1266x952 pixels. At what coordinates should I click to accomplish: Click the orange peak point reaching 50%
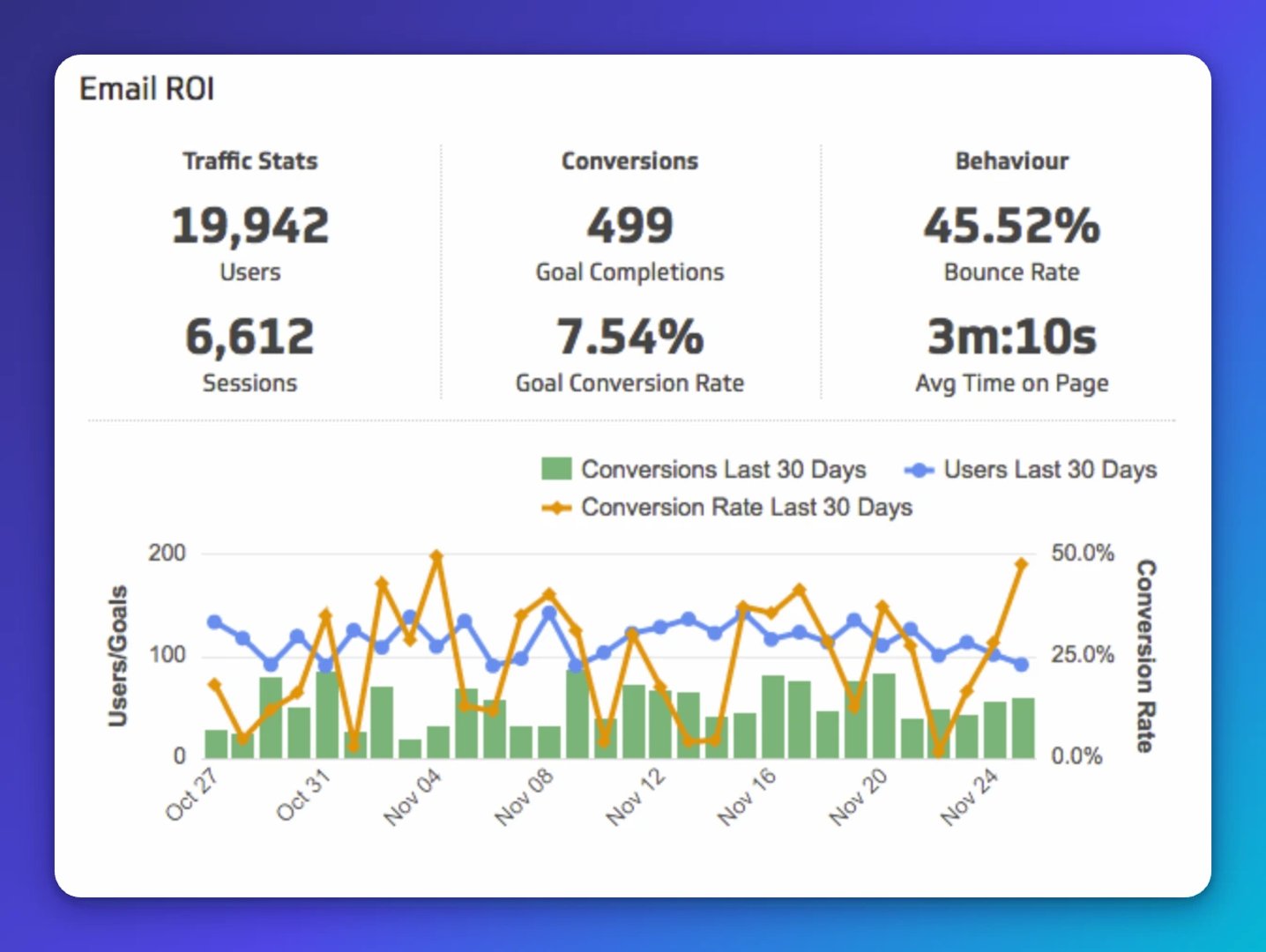coord(436,557)
